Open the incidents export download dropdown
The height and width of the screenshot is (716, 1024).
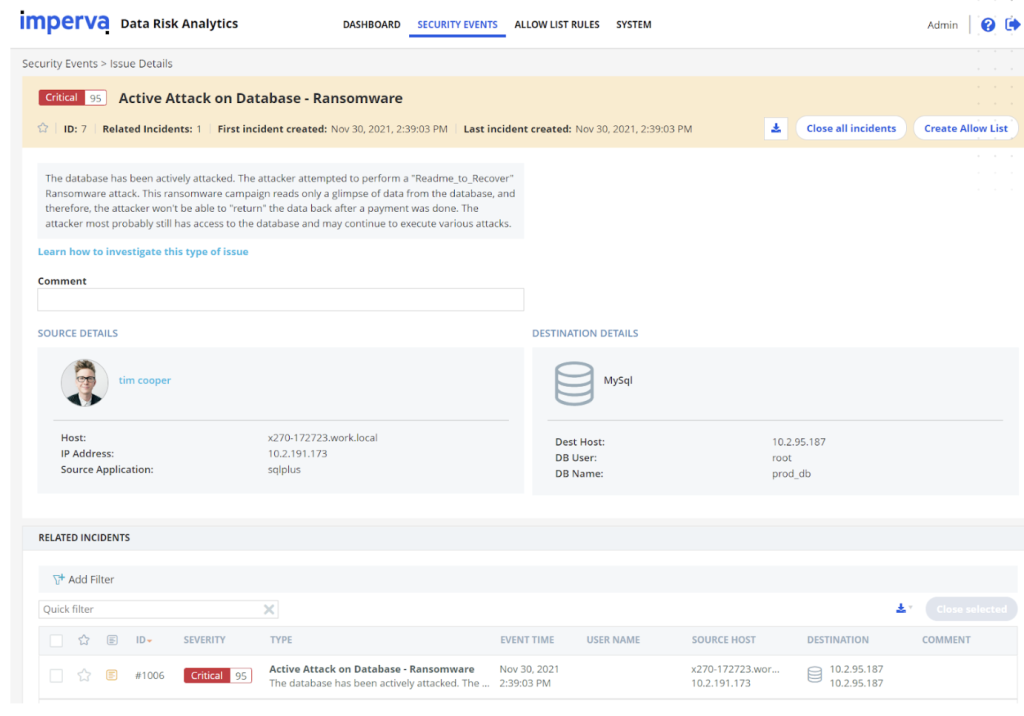[x=903, y=608]
